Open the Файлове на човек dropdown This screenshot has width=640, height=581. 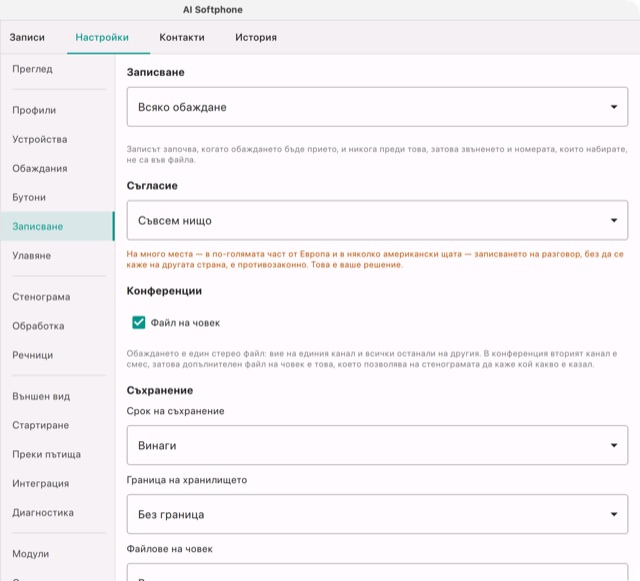coord(377,572)
